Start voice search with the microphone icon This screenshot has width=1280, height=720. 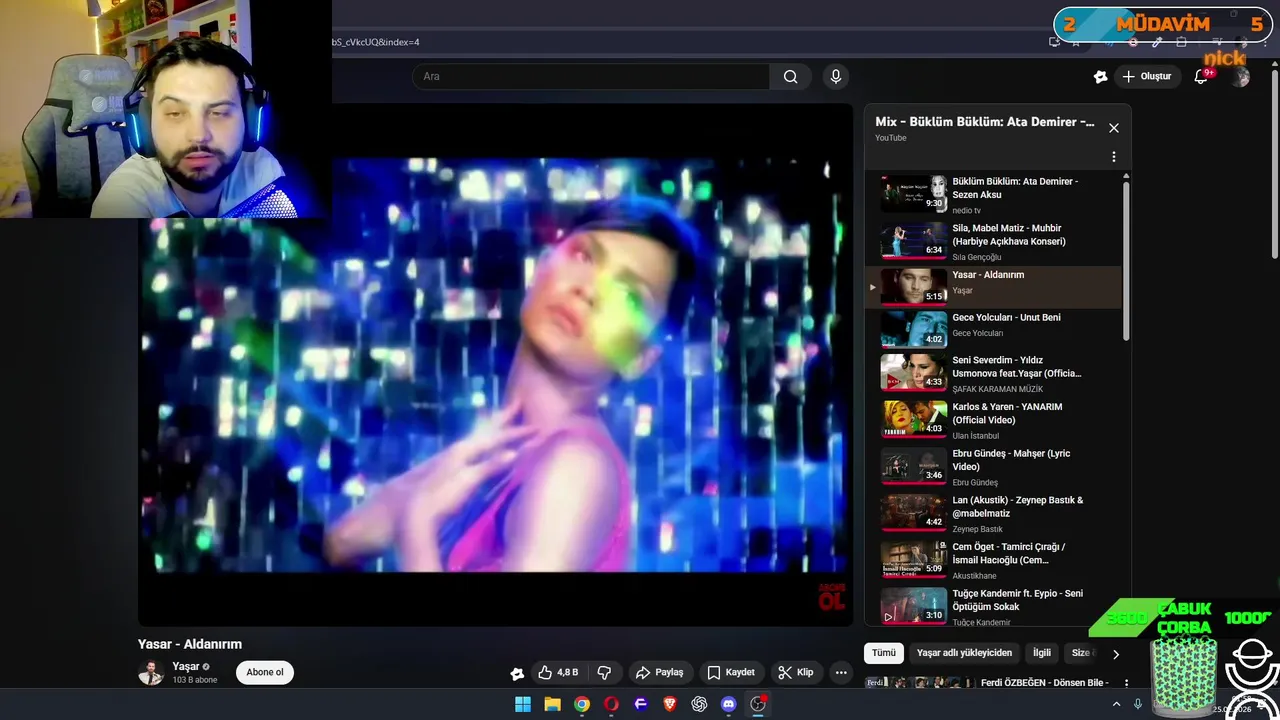(836, 77)
